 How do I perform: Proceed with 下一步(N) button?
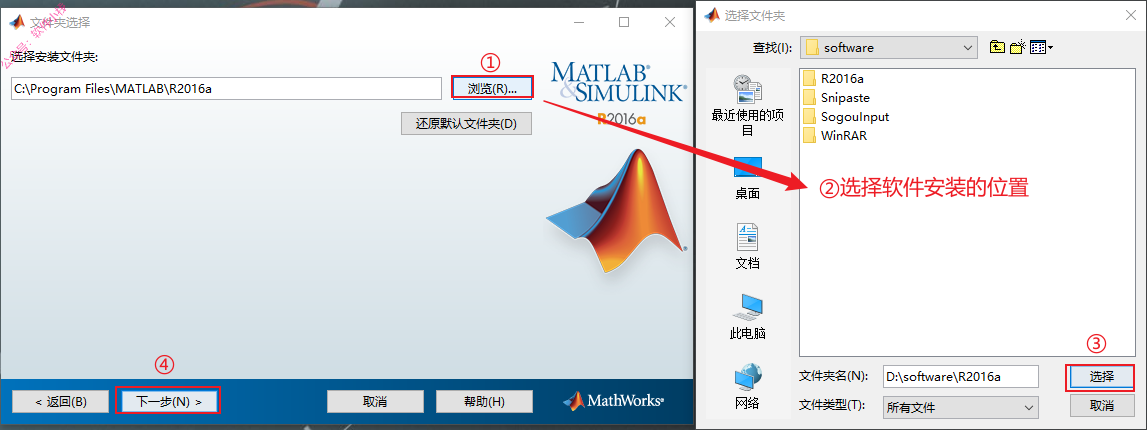coord(168,401)
